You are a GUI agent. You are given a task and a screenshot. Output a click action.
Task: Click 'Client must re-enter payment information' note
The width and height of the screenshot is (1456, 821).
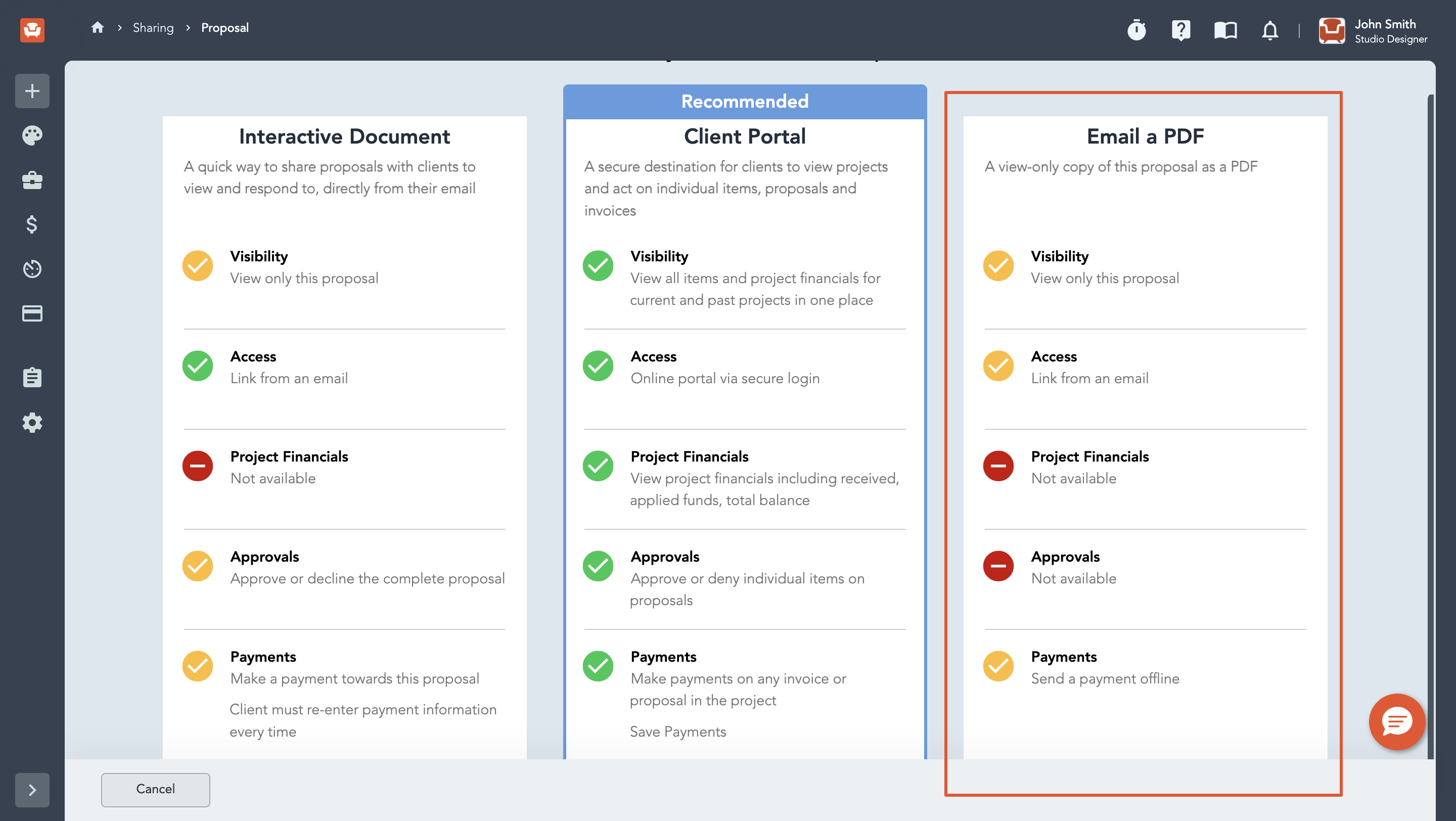363,720
